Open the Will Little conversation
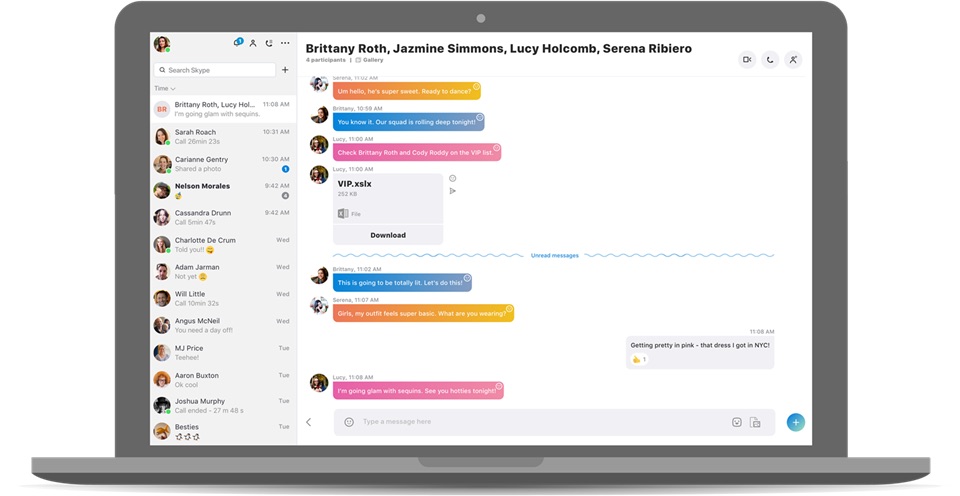This screenshot has width=960, height=496. [223, 298]
